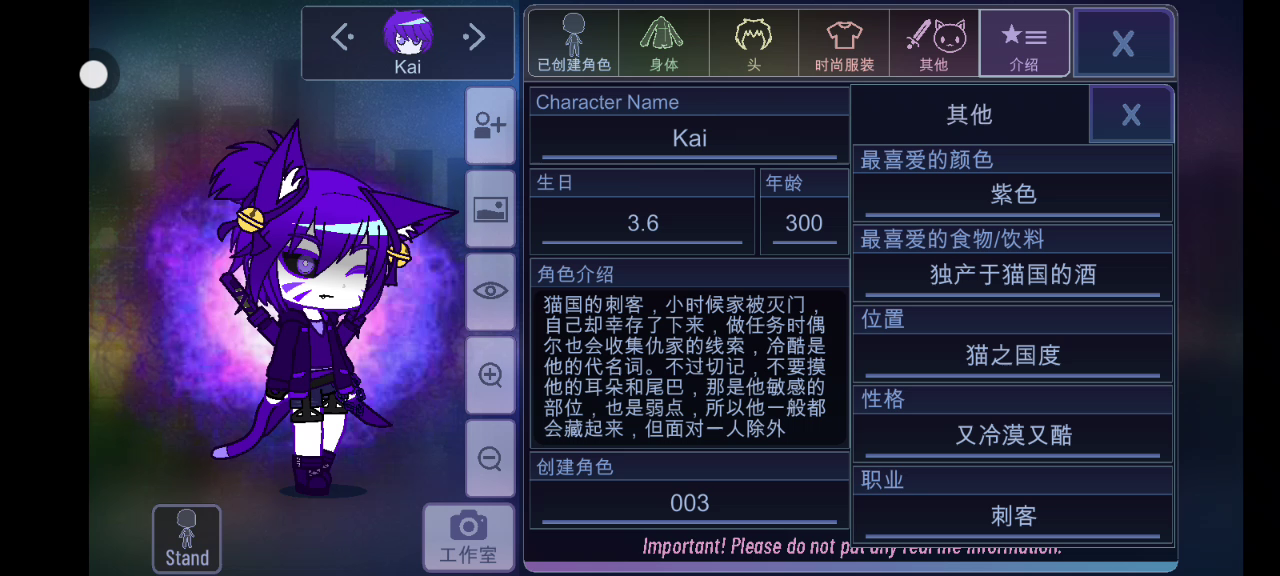The width and height of the screenshot is (1280, 576).
Task: Click the Stand pose icon
Action: [187, 539]
